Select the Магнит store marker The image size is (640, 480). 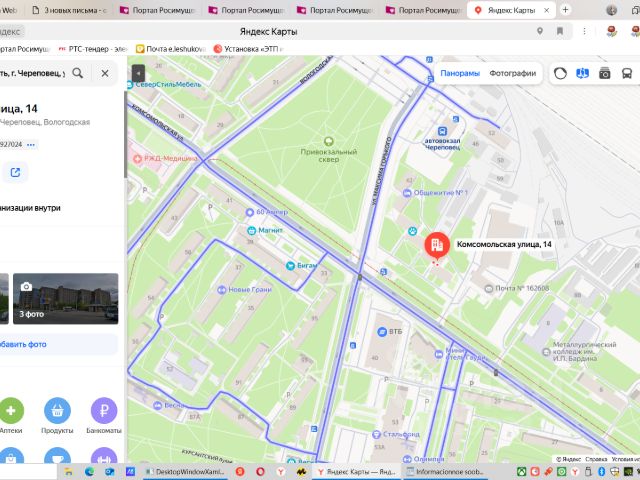click(252, 230)
